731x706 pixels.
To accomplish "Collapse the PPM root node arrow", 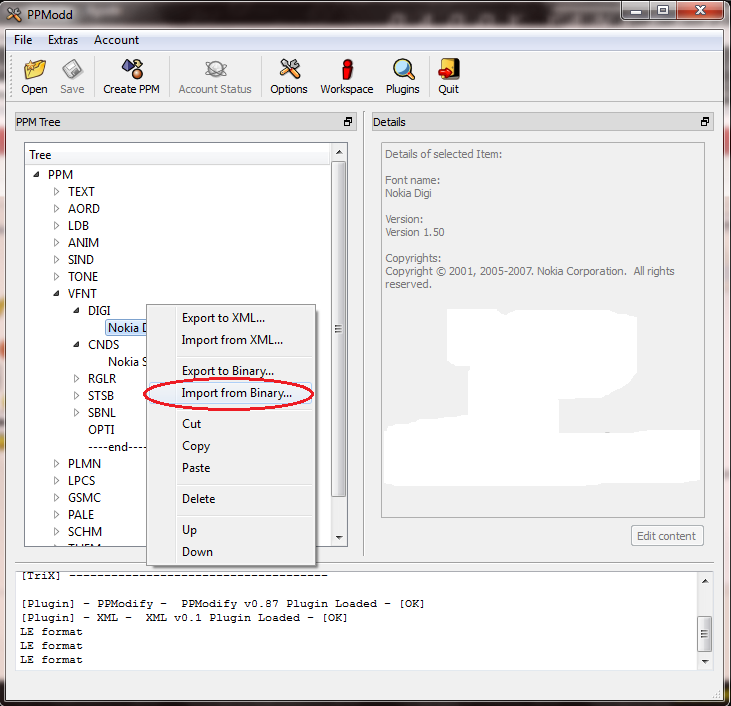I will 36,174.
